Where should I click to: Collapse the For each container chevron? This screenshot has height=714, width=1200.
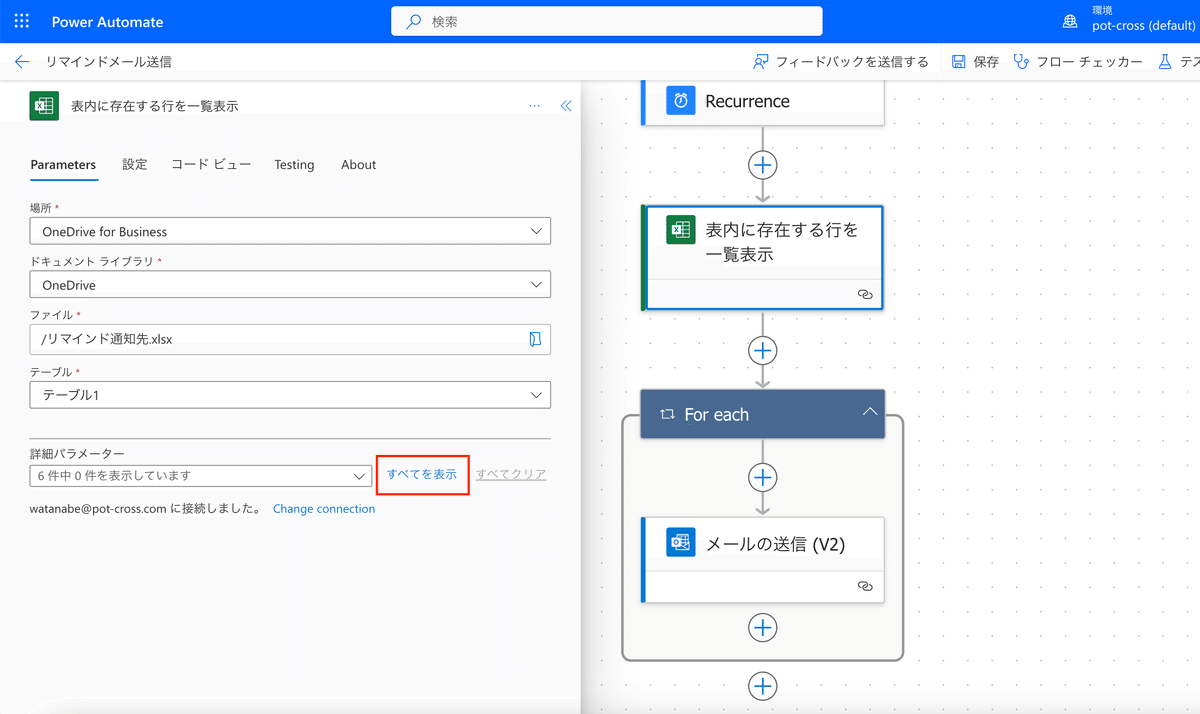869,412
